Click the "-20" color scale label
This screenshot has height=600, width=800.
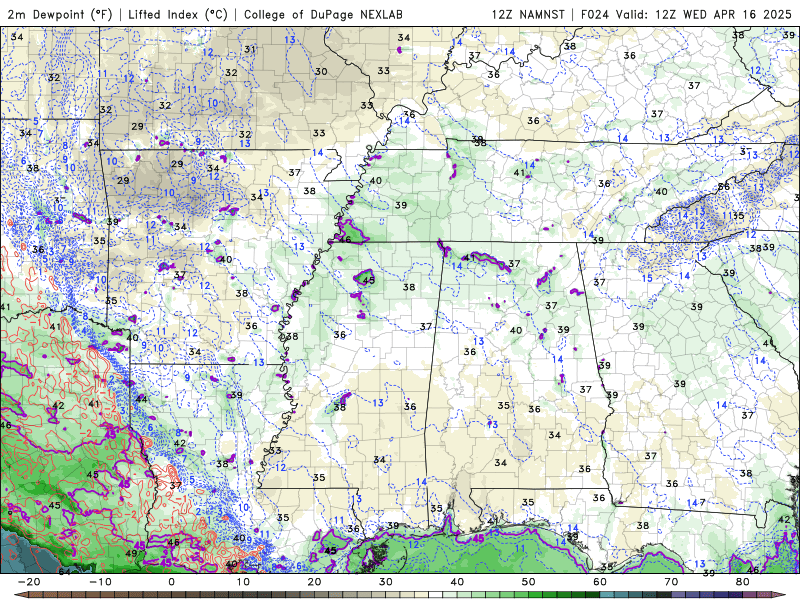click(x=29, y=582)
